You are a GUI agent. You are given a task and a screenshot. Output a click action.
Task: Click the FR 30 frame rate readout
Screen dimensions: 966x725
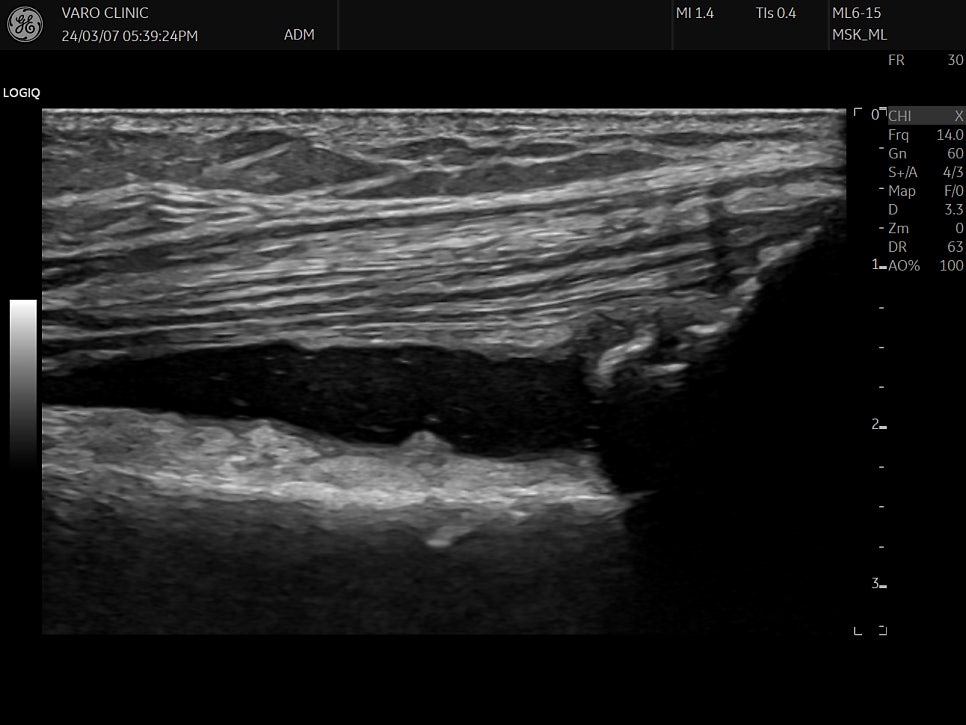tap(925, 60)
